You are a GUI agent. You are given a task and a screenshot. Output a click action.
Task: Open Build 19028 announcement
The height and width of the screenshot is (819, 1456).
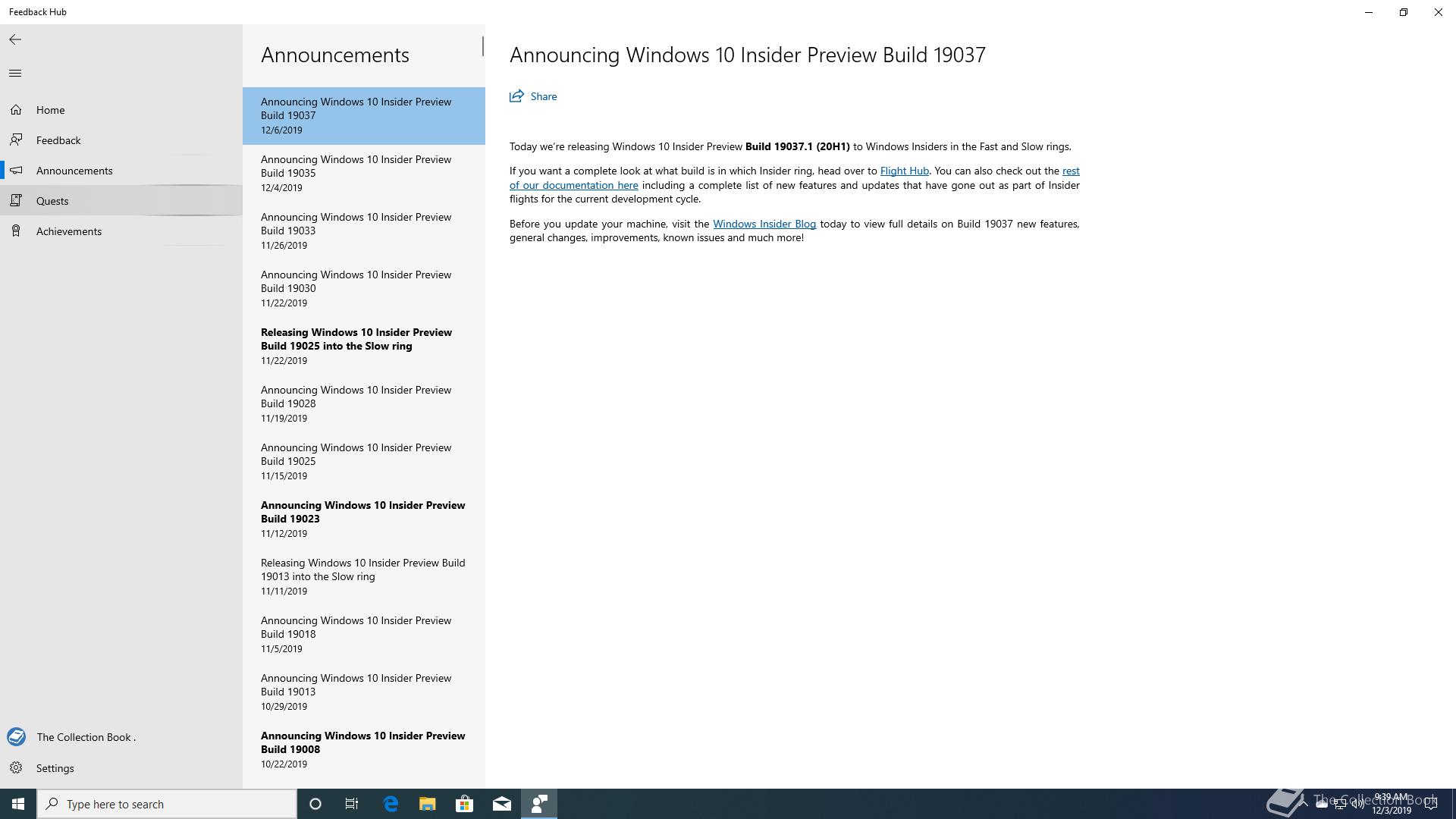click(x=364, y=404)
